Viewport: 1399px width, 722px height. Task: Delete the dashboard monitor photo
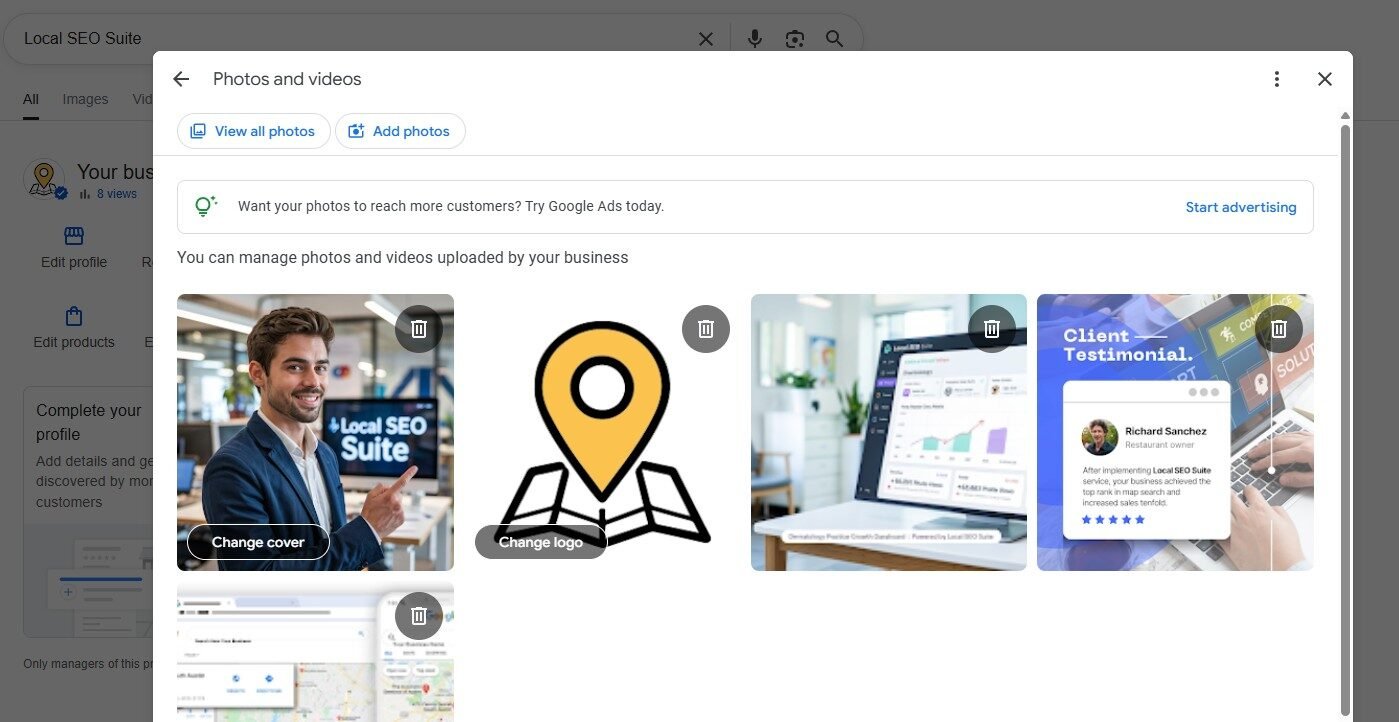[992, 329]
